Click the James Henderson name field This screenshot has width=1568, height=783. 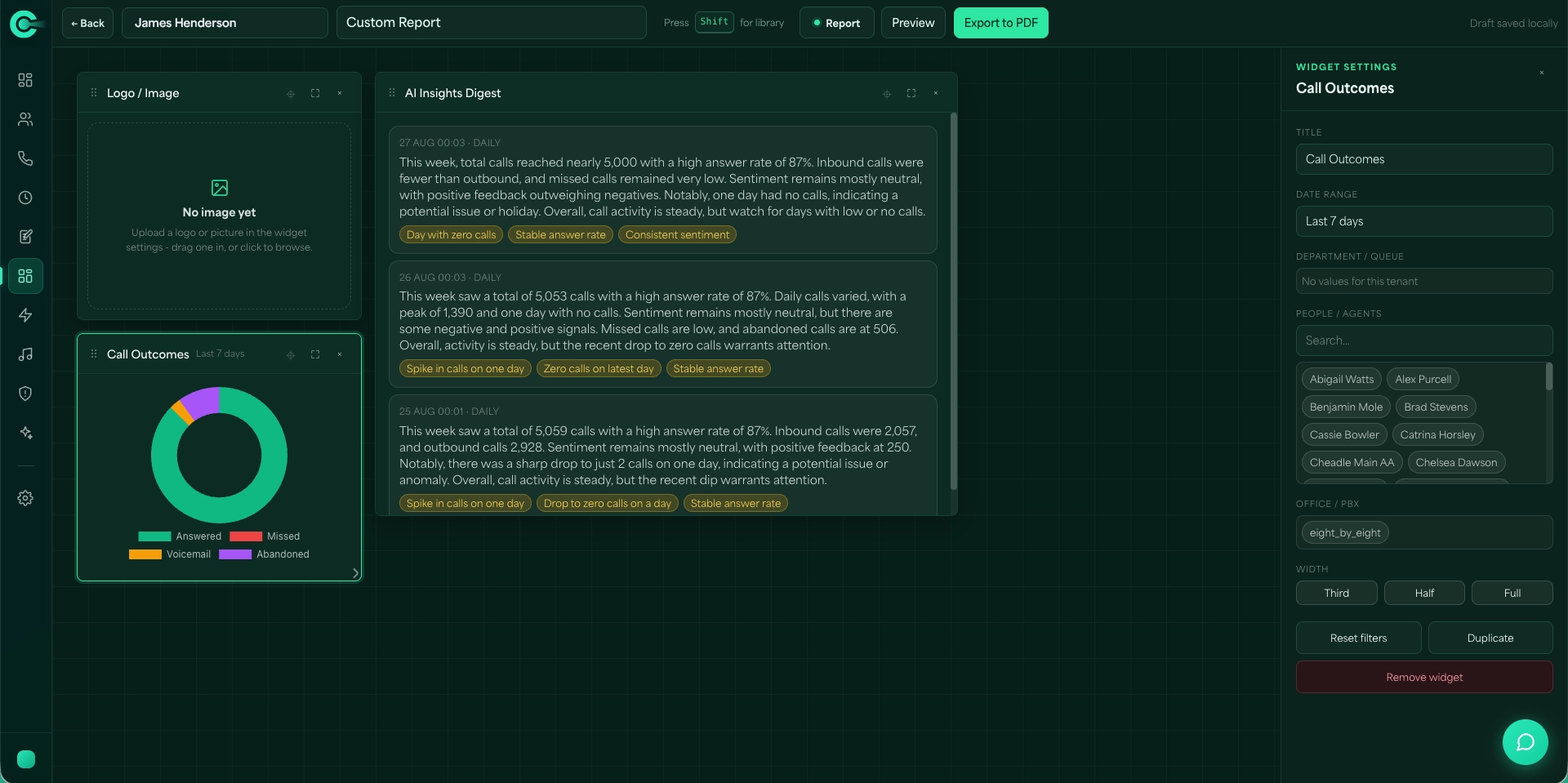tap(225, 23)
